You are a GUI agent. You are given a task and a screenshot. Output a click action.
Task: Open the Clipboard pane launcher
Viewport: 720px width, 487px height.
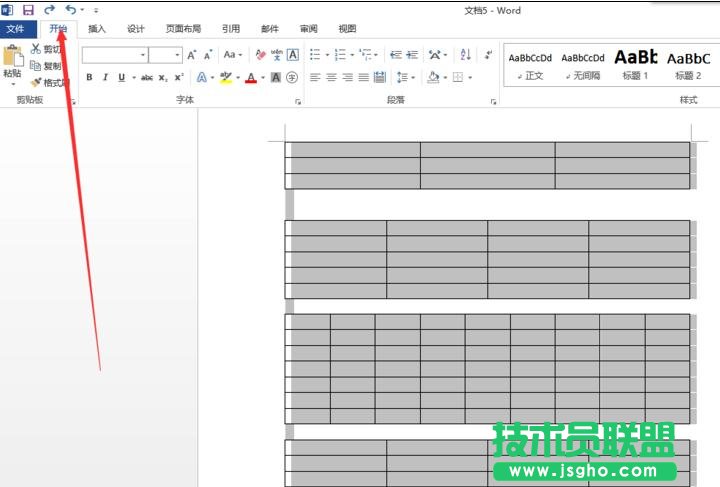click(73, 102)
